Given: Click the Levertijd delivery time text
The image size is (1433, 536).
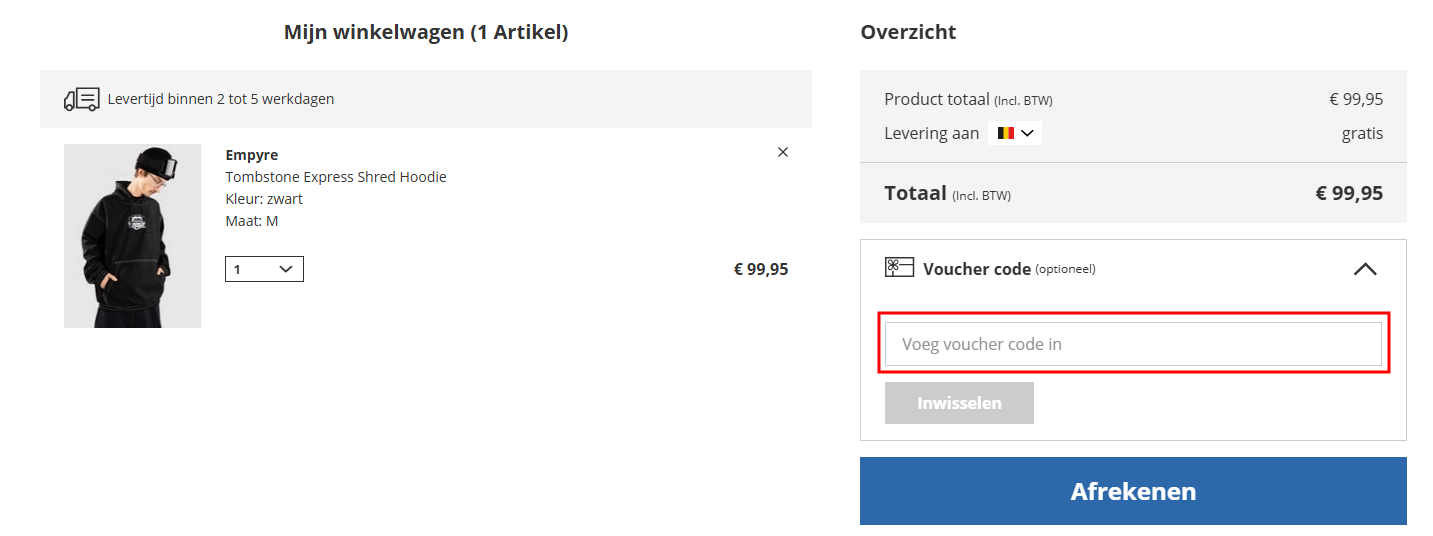Looking at the screenshot, I should click(221, 99).
